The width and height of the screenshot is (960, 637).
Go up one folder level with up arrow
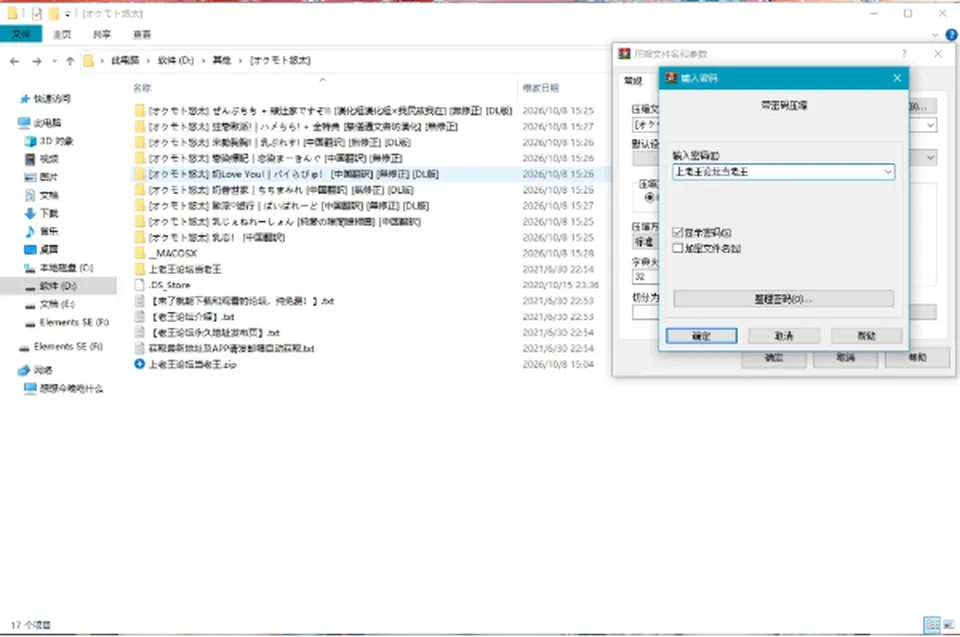click(x=70, y=61)
